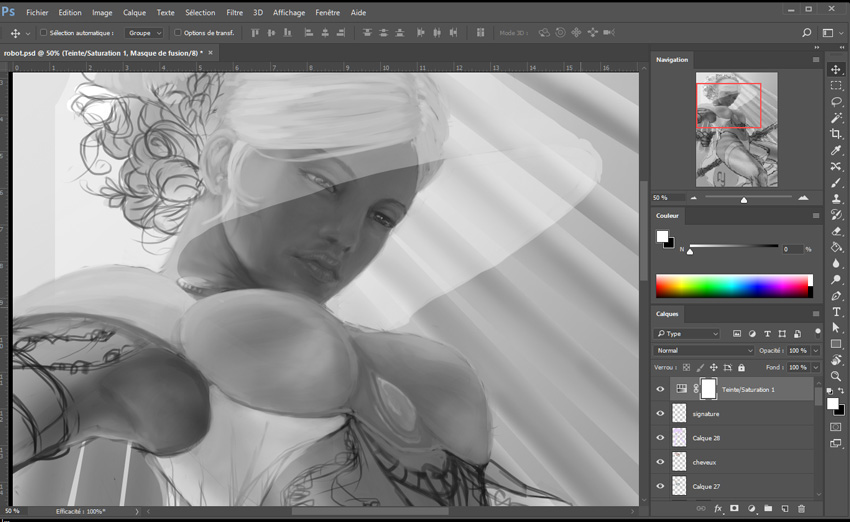Choose the Brush tool
The height and width of the screenshot is (522, 850).
coord(836,182)
